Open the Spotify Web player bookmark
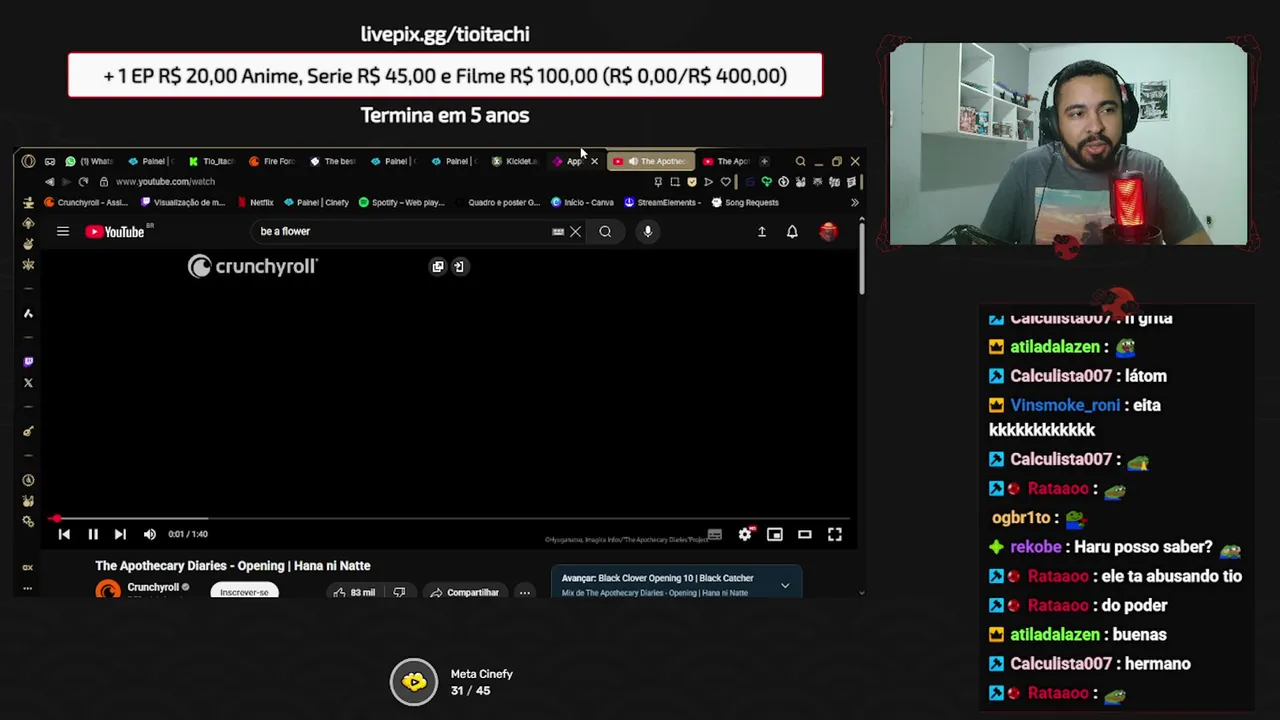The width and height of the screenshot is (1280, 720). tap(401, 202)
